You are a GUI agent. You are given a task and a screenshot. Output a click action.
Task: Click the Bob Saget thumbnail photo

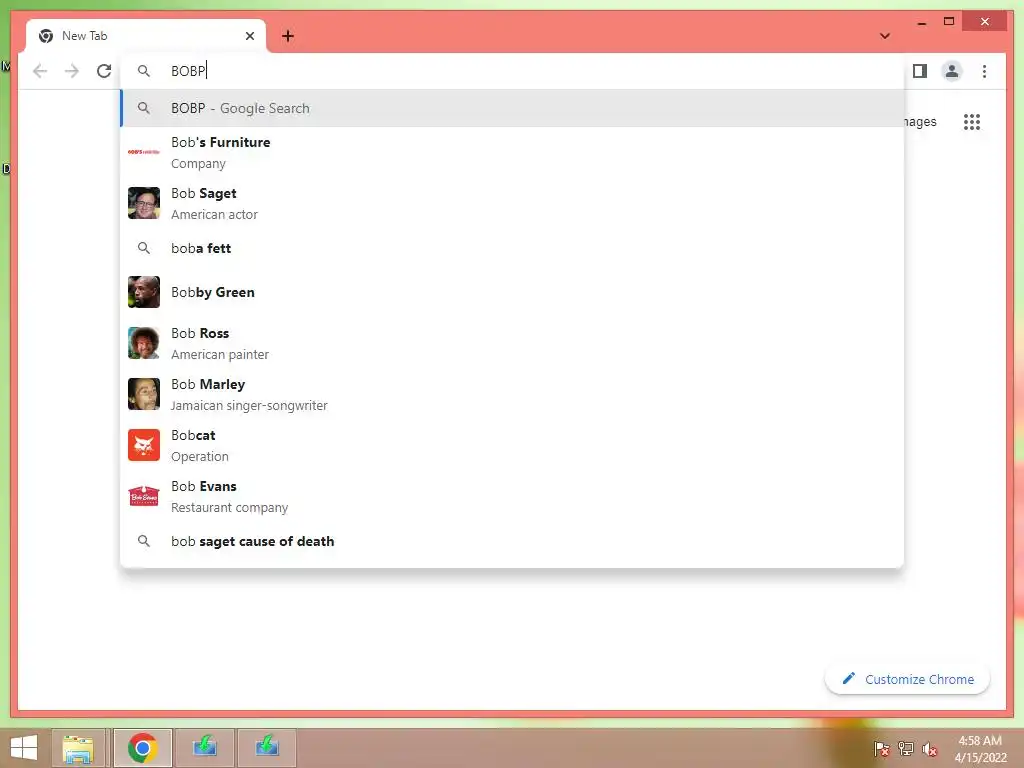(x=144, y=203)
